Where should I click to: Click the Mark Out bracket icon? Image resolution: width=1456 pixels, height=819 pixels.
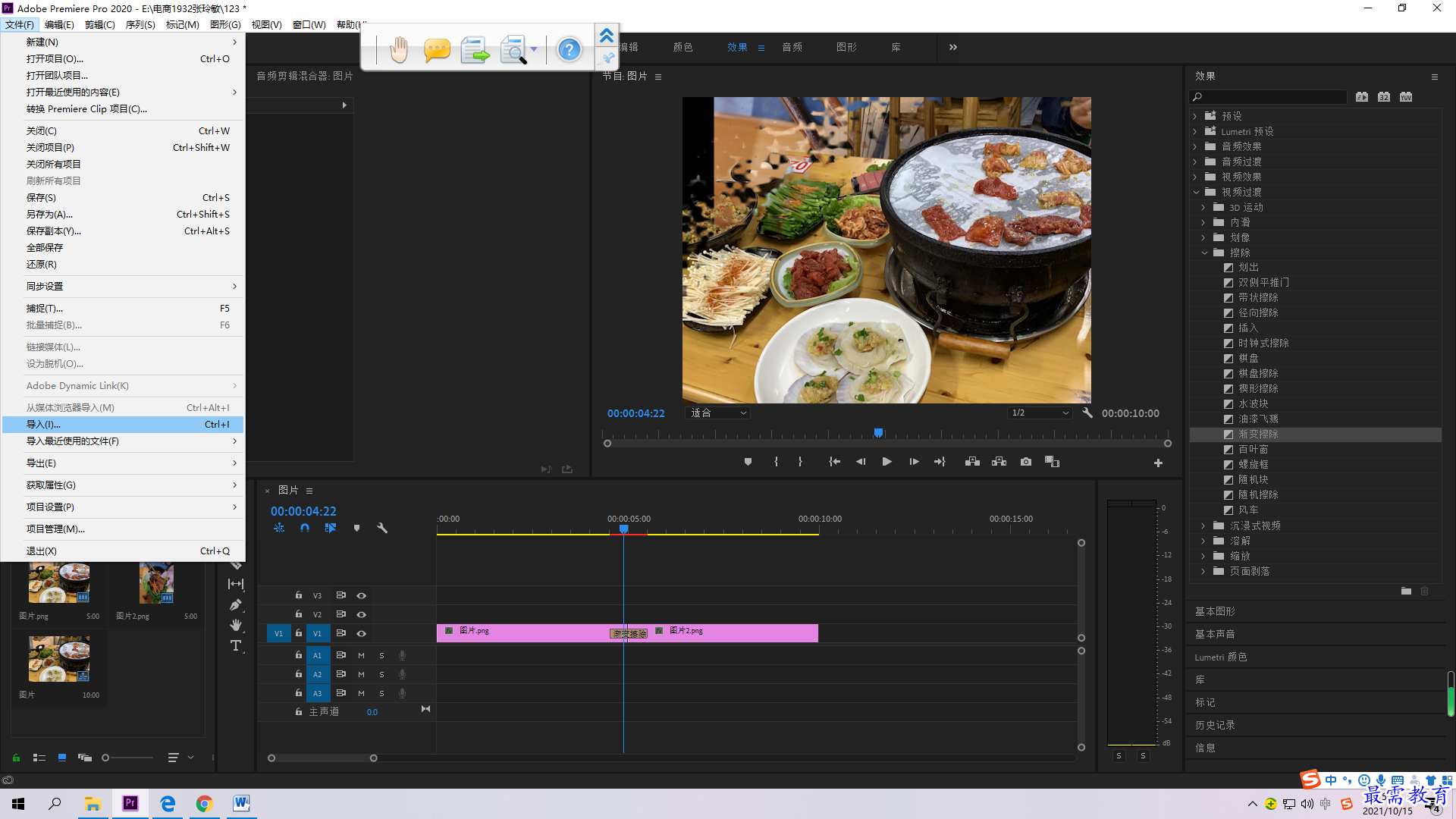(800, 462)
